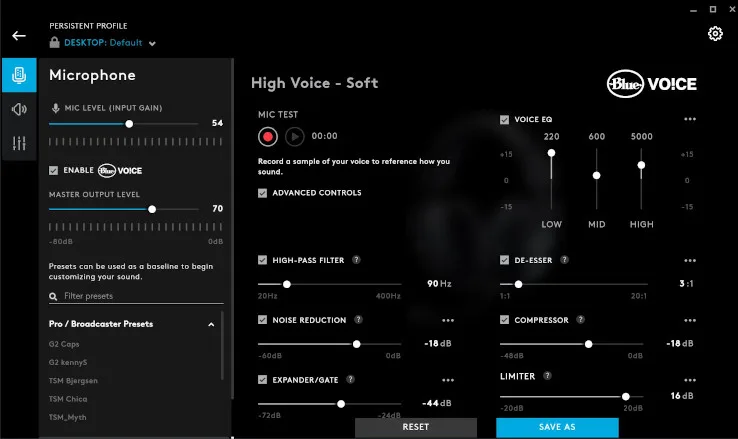The image size is (738, 439).
Task: Toggle the Noise Reduction checkbox
Action: [262, 321]
